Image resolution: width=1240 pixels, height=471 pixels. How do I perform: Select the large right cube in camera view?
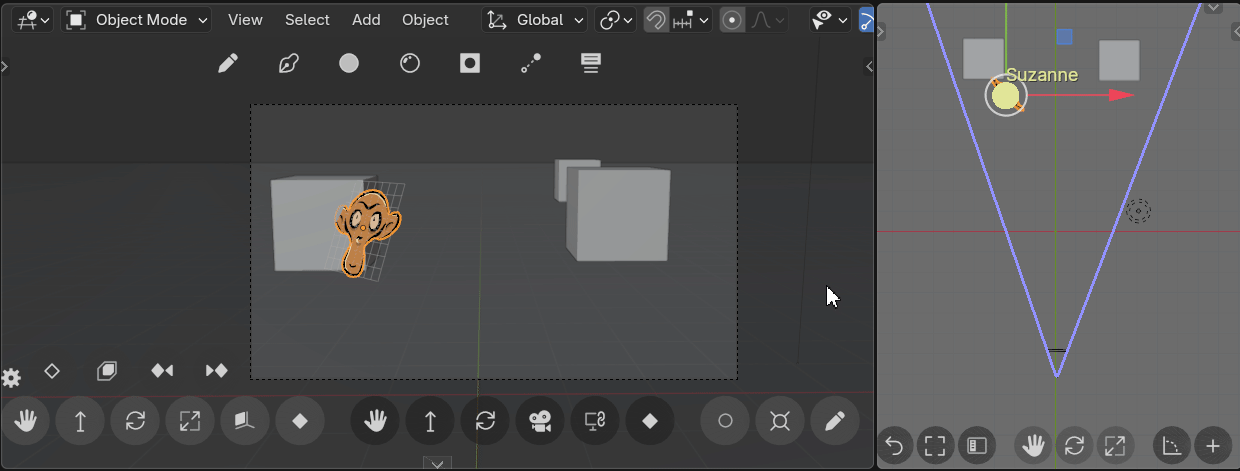618,214
